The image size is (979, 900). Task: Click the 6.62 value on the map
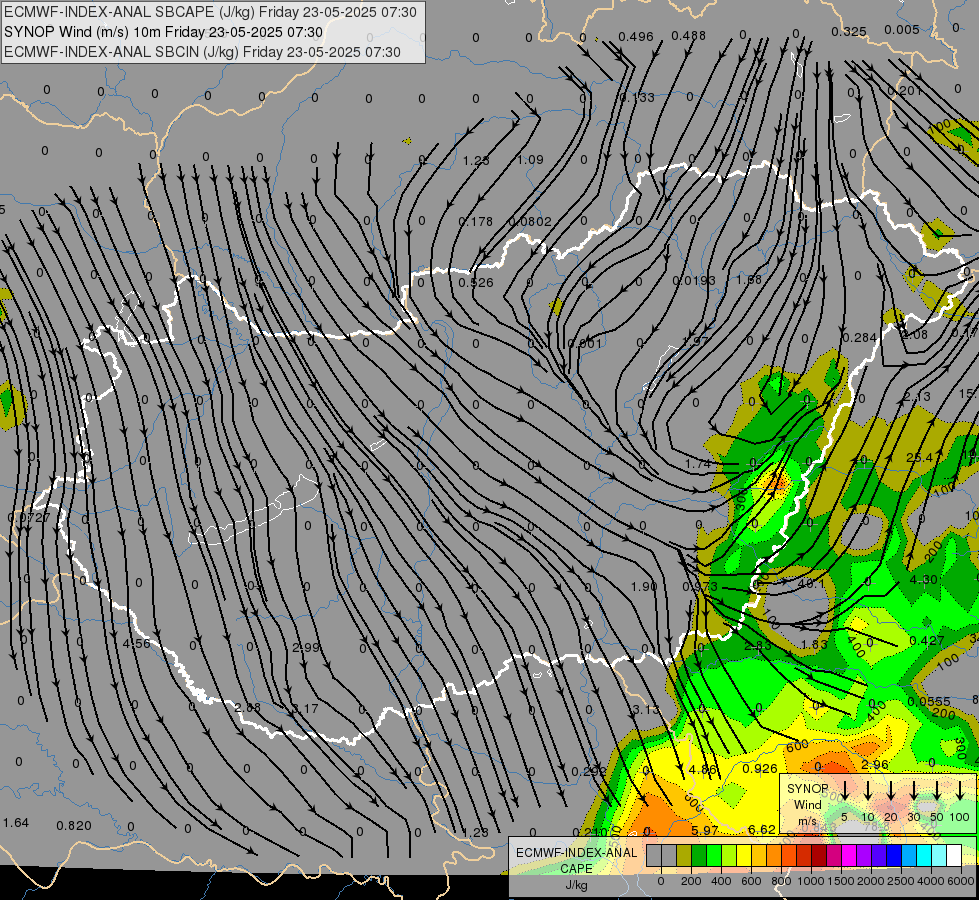[761, 830]
